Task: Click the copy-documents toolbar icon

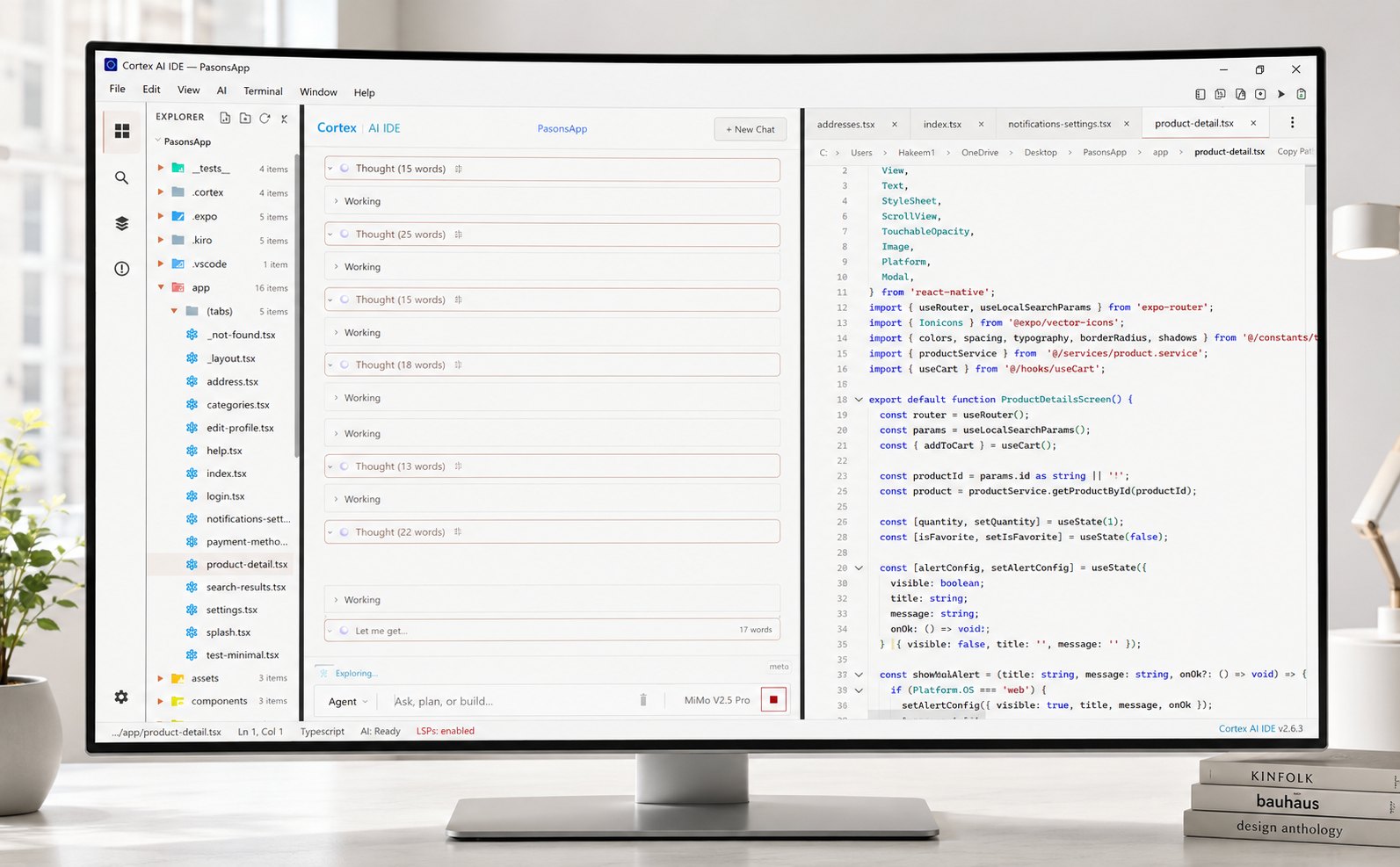Action: [x=1220, y=94]
